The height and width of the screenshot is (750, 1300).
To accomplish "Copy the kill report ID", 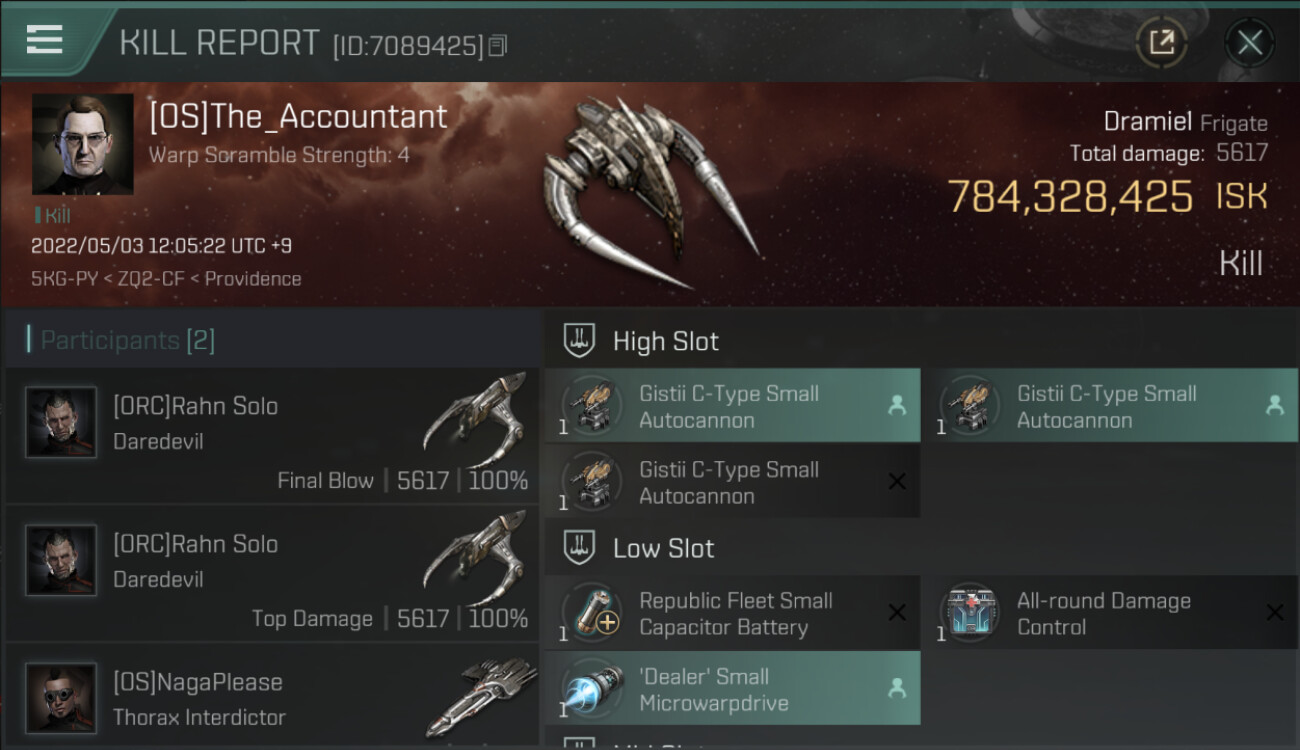I will pyautogui.click(x=498, y=45).
